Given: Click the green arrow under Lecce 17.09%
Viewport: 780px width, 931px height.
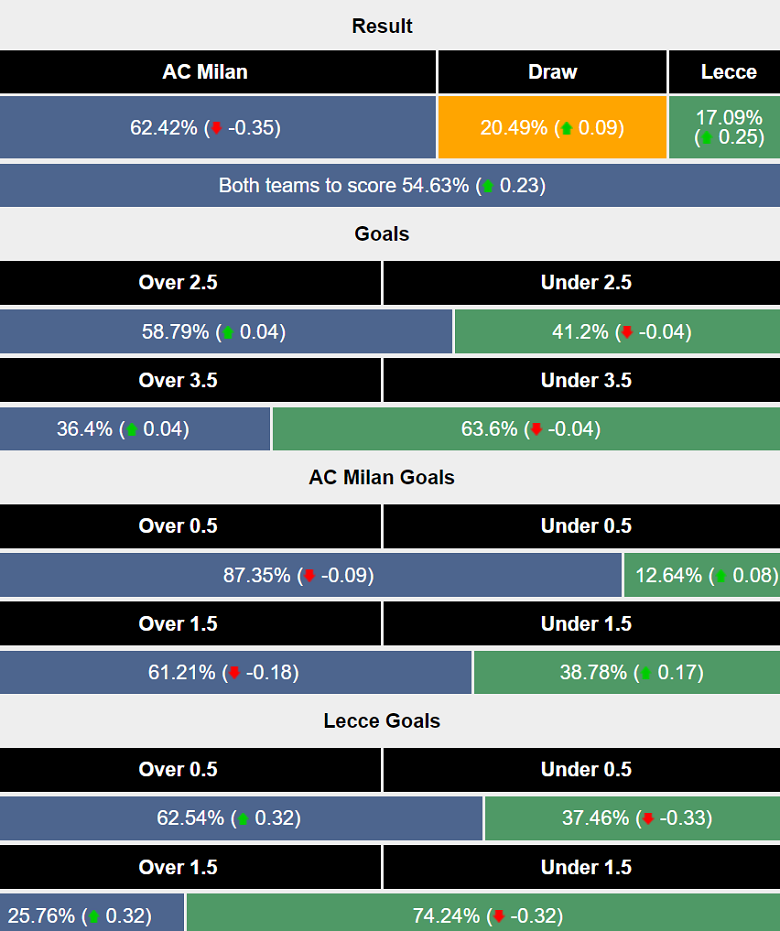Looking at the screenshot, I should coord(707,138).
